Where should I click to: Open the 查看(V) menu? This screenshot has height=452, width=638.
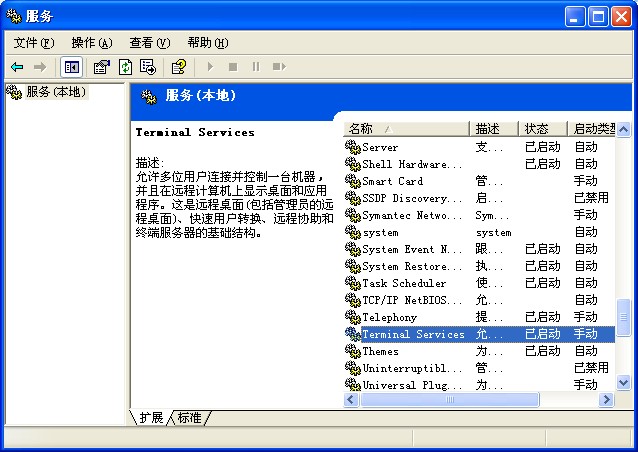pos(150,43)
